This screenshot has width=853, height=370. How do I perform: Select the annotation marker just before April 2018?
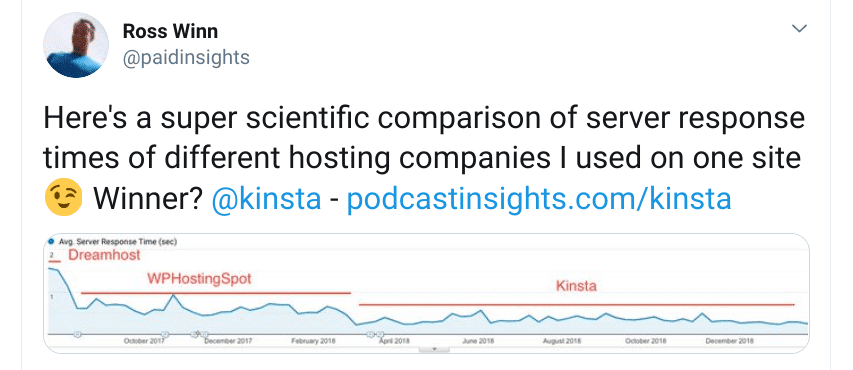380,334
